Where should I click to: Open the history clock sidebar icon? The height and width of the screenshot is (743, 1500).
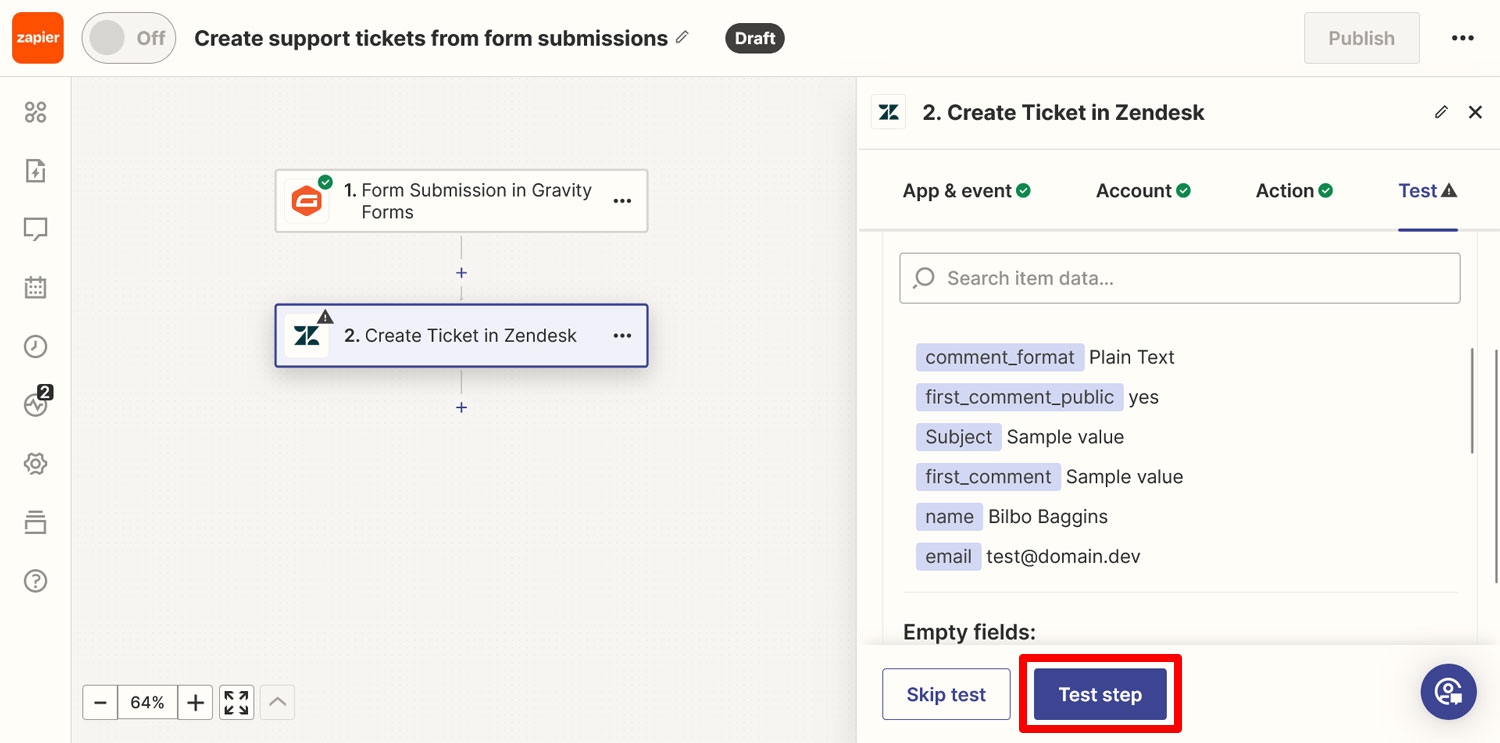click(35, 346)
